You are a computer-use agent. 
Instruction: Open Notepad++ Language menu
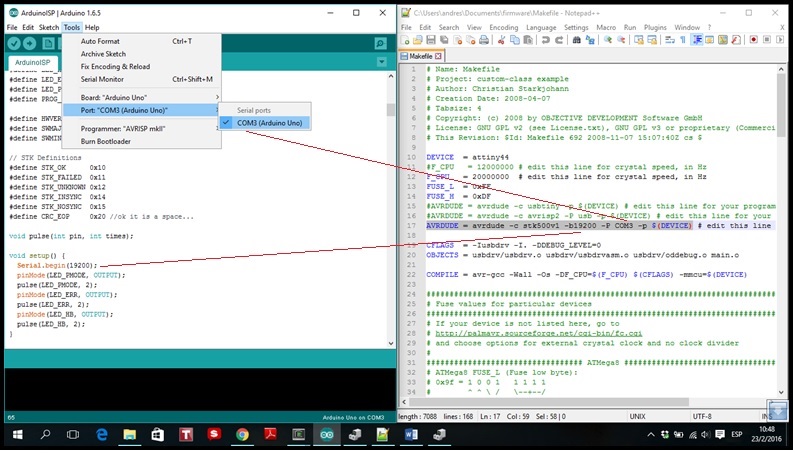(541, 27)
